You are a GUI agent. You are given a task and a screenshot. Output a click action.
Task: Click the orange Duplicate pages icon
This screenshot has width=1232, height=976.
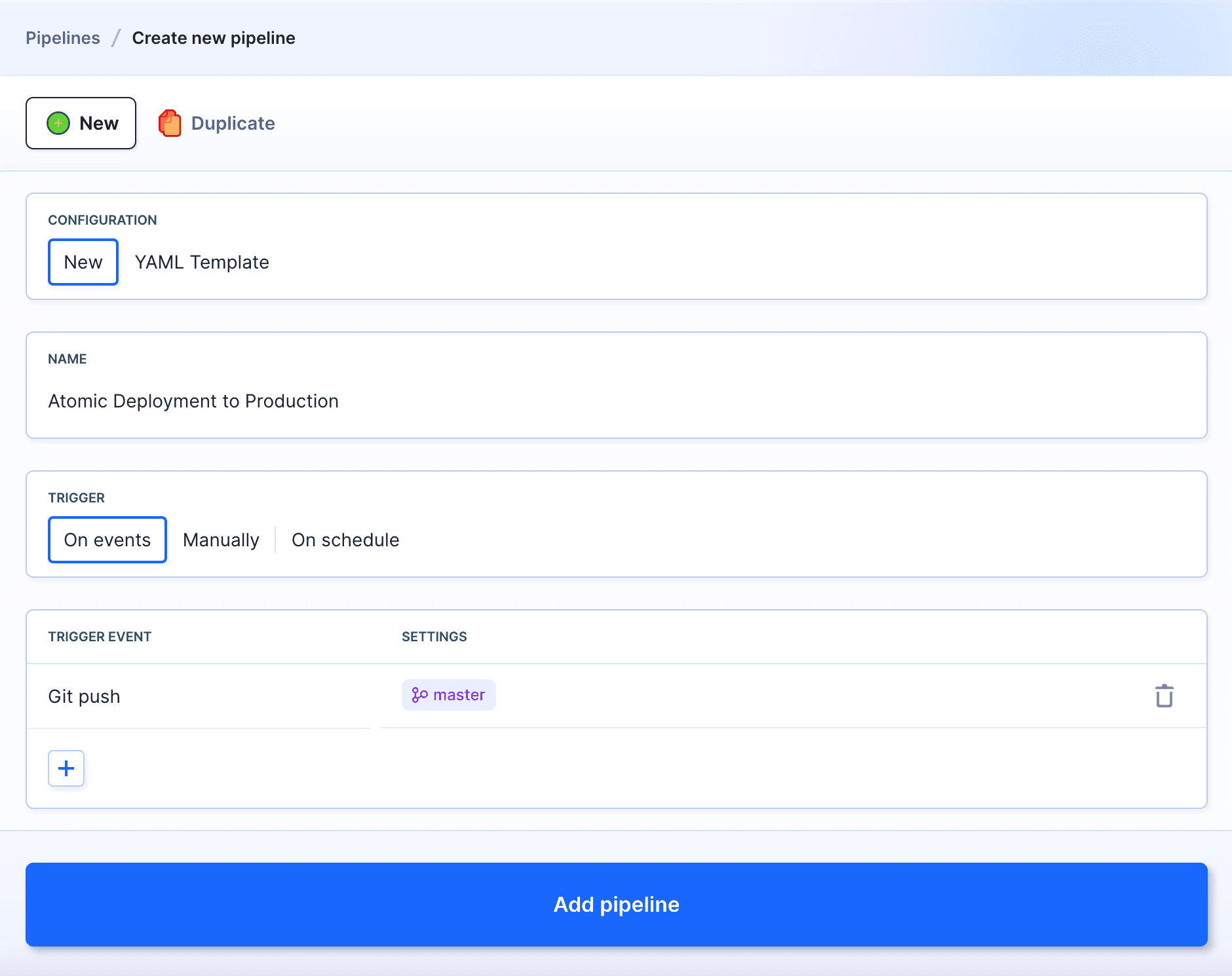170,123
